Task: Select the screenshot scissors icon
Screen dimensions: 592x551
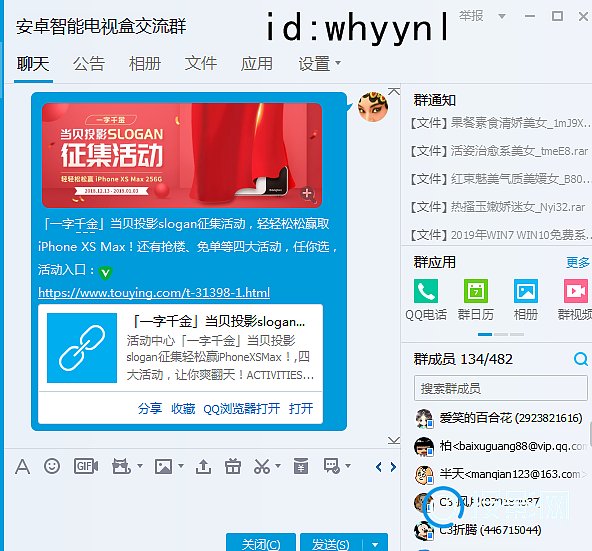Action: pos(262,467)
